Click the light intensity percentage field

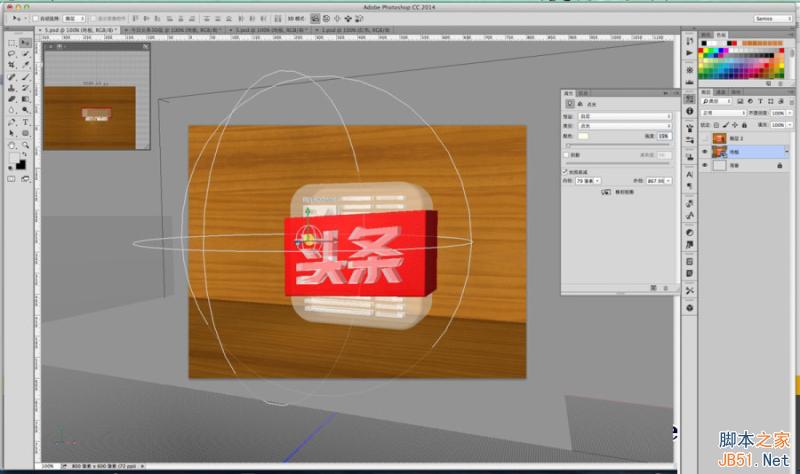click(x=663, y=136)
